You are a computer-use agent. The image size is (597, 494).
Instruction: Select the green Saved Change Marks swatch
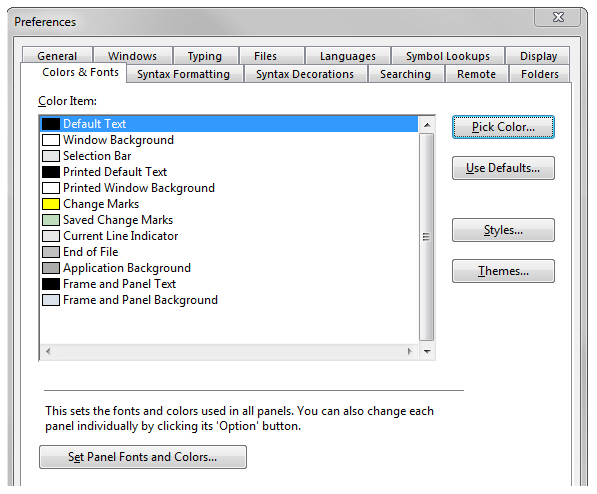pyautogui.click(x=51, y=220)
